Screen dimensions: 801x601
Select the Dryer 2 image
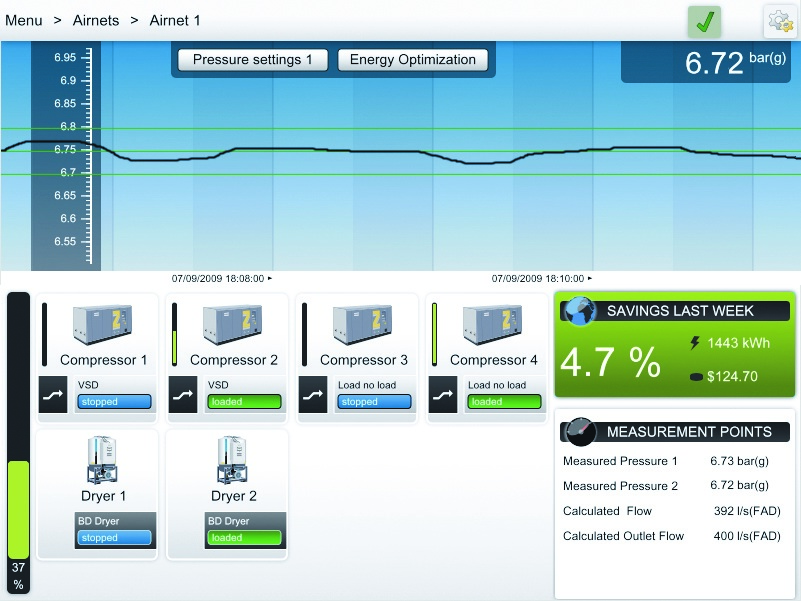click(x=232, y=460)
